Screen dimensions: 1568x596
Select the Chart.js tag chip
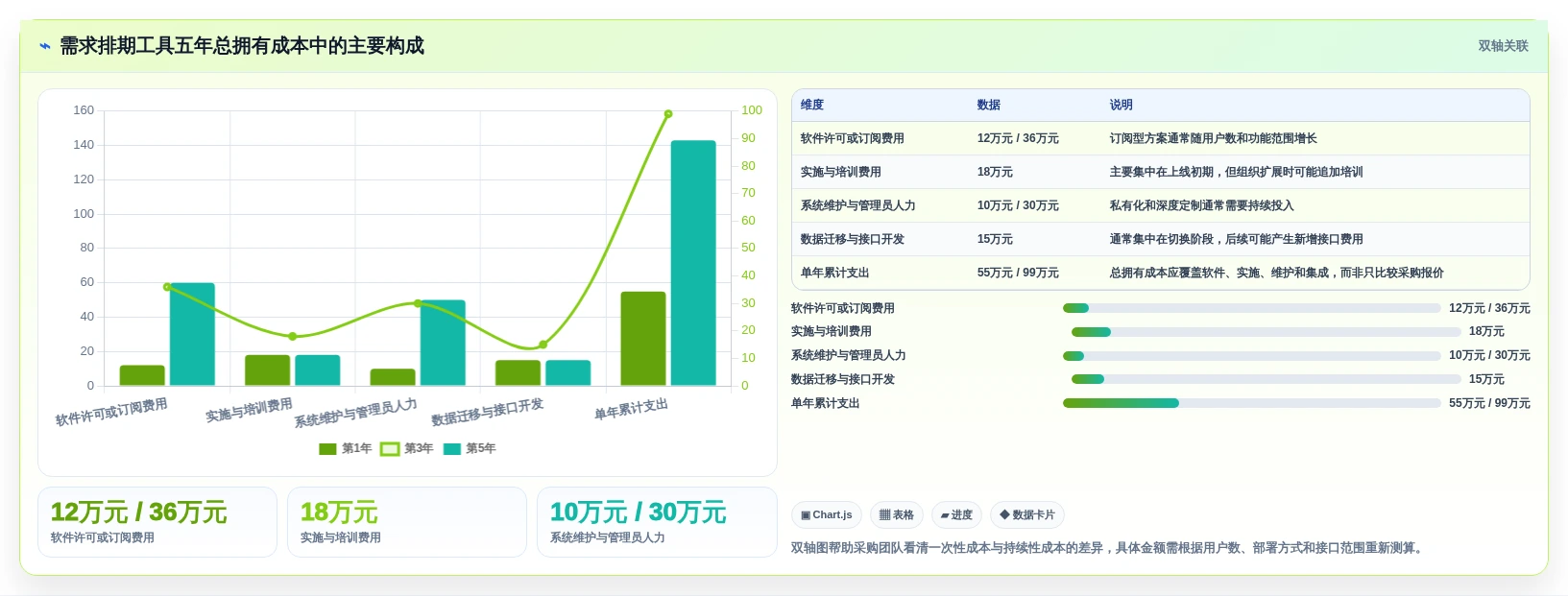point(827,515)
